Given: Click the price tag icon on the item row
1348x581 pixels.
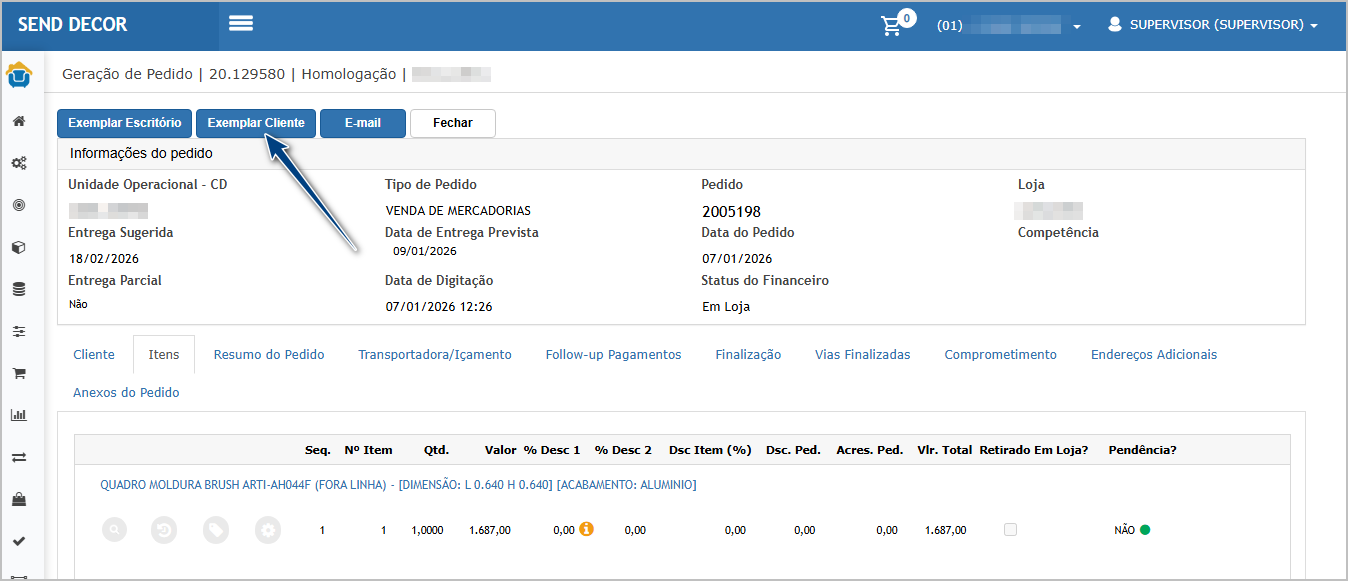Looking at the screenshot, I should [216, 530].
